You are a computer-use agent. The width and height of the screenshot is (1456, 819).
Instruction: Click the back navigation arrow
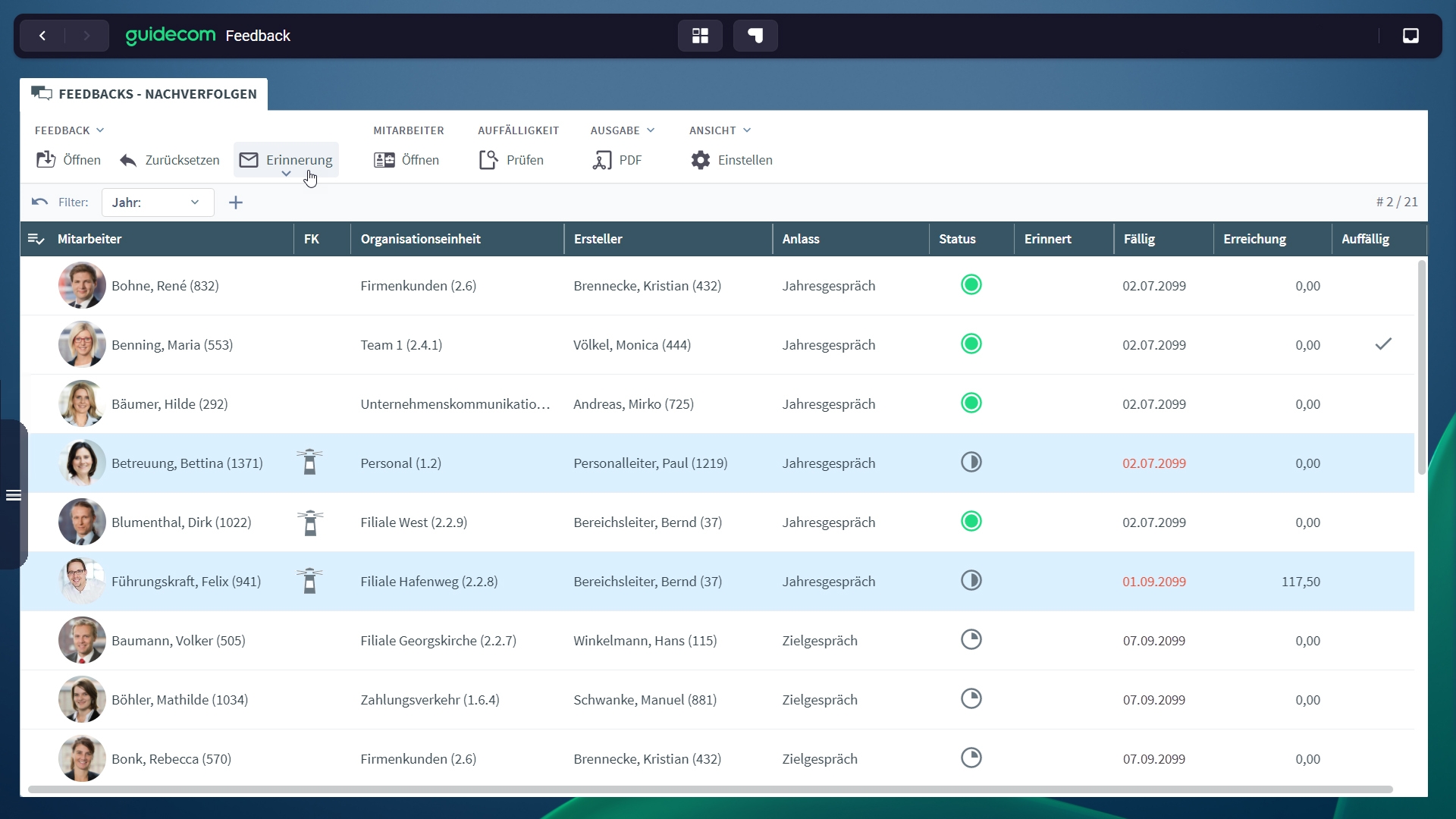42,36
